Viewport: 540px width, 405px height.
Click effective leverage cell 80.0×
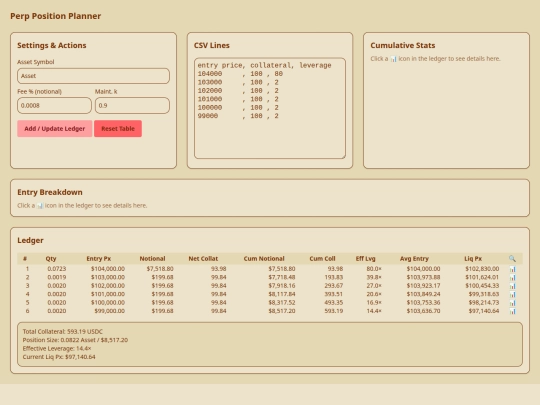click(x=374, y=269)
